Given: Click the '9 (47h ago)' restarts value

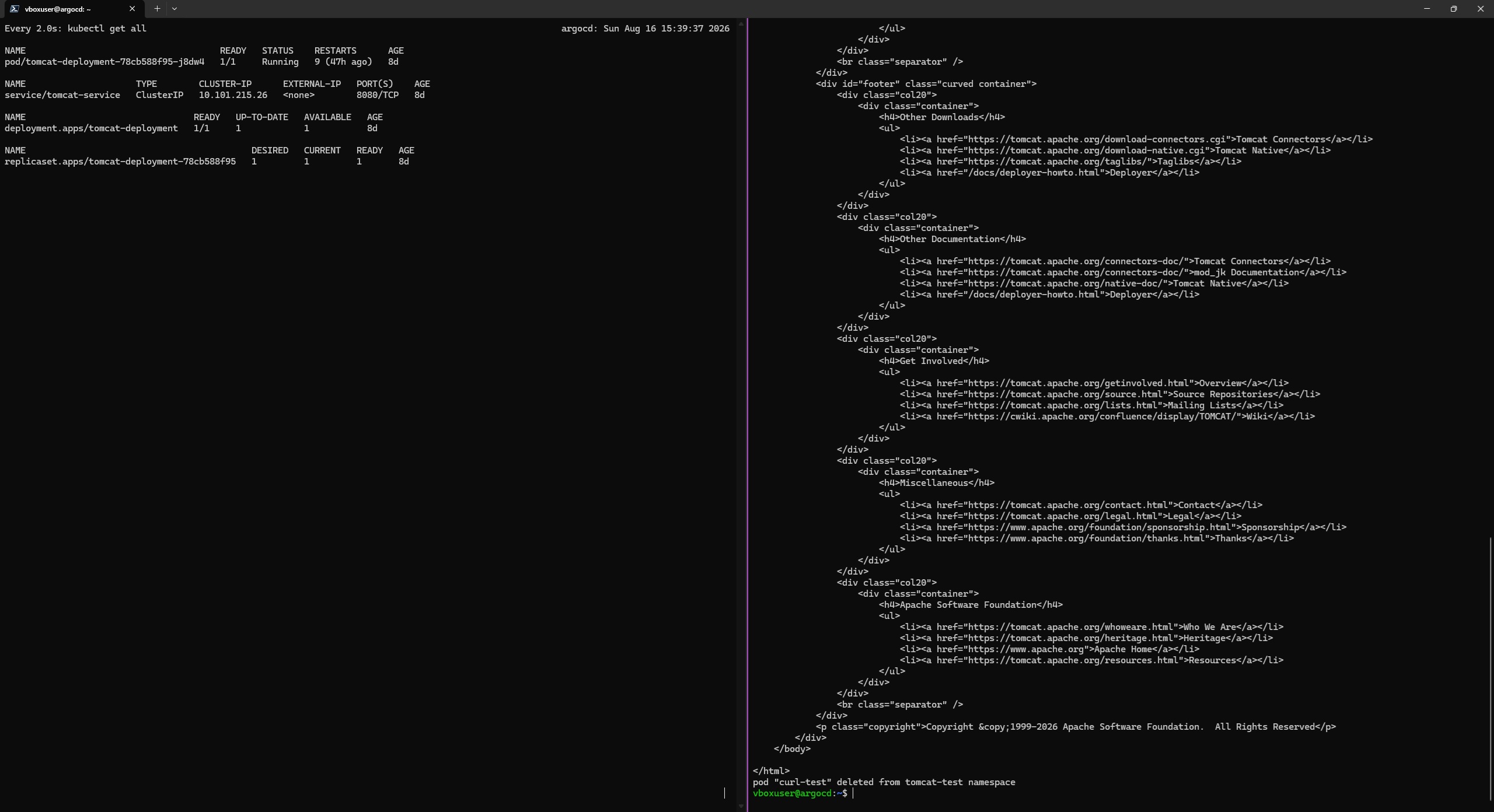Looking at the screenshot, I should tap(343, 62).
